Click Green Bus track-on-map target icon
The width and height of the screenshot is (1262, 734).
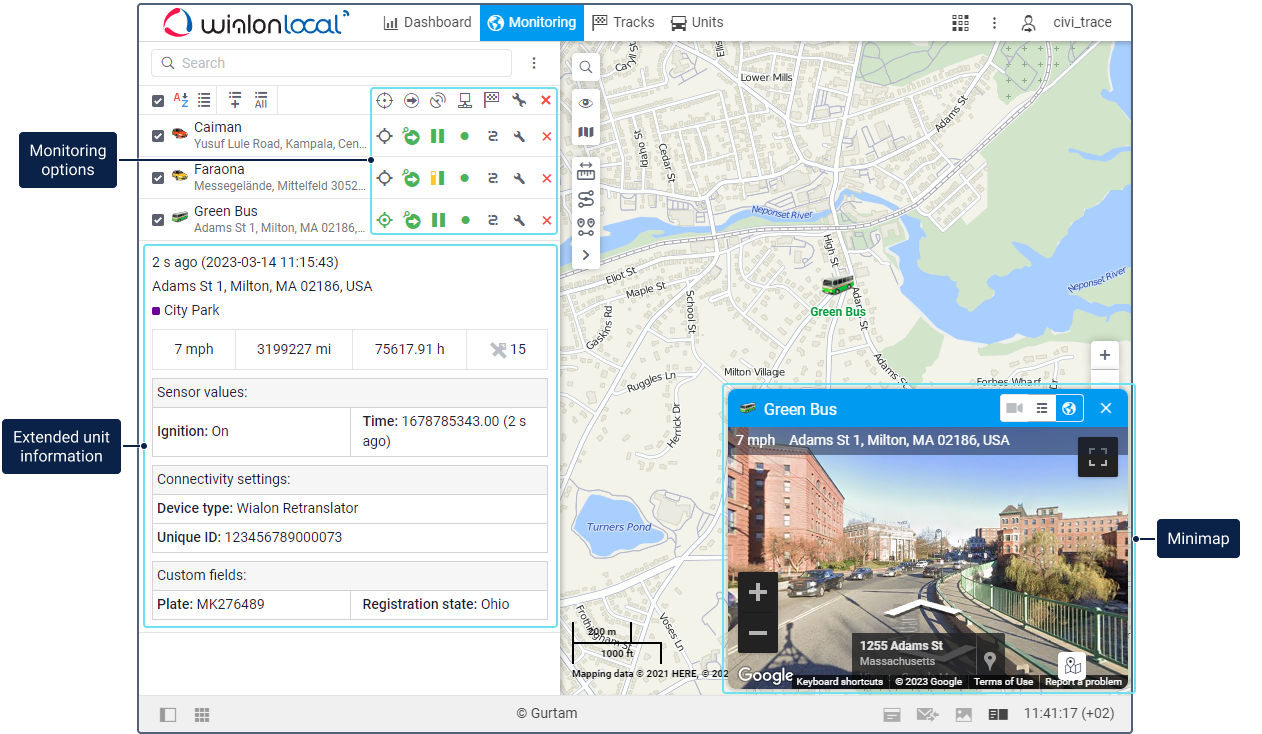[x=384, y=220]
